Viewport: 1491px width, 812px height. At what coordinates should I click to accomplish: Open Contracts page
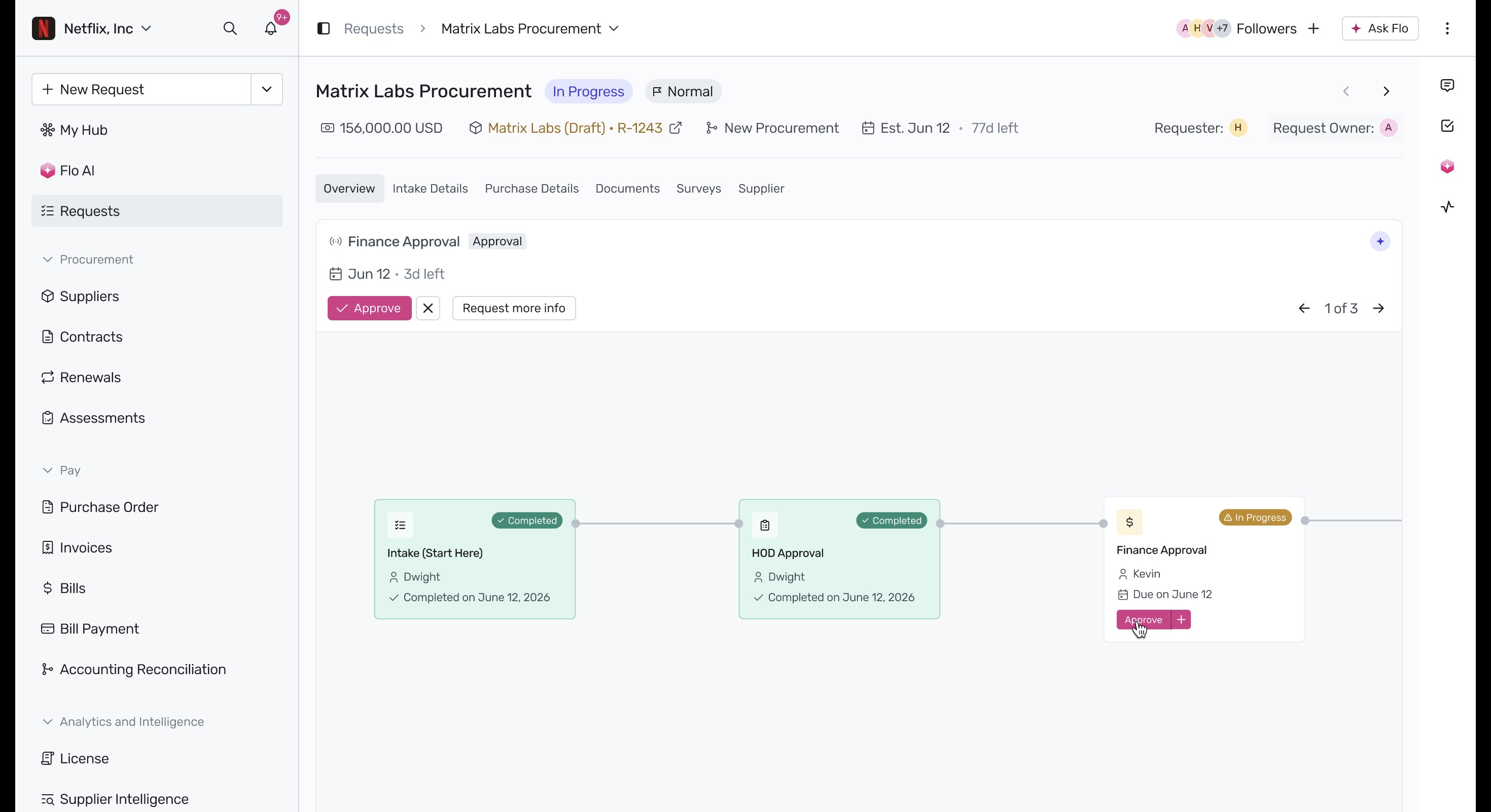157,337
